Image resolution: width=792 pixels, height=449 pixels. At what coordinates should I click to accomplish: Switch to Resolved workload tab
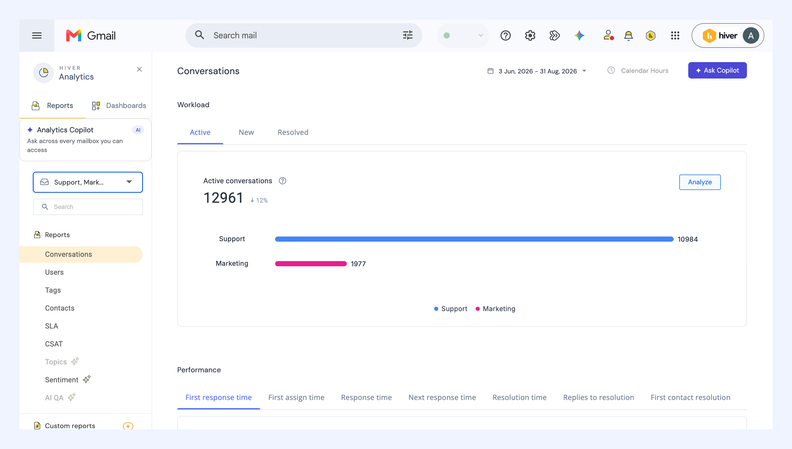293,132
